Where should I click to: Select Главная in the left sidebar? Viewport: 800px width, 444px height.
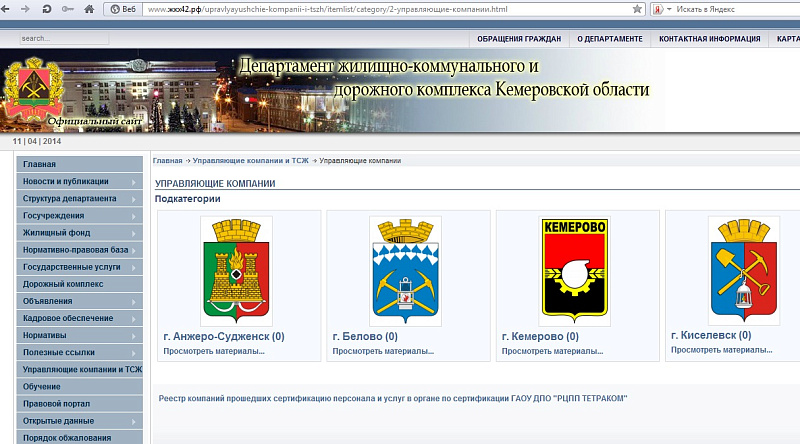click(40, 164)
